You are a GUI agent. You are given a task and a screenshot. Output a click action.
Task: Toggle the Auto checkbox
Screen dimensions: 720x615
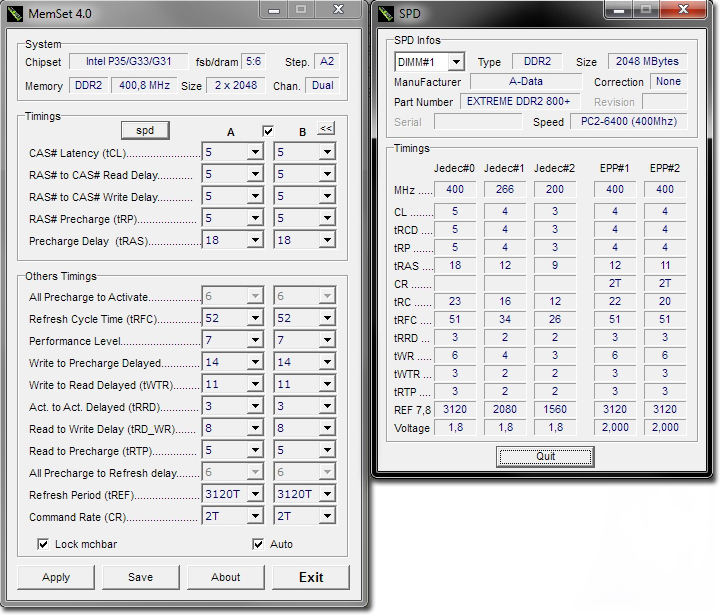259,544
